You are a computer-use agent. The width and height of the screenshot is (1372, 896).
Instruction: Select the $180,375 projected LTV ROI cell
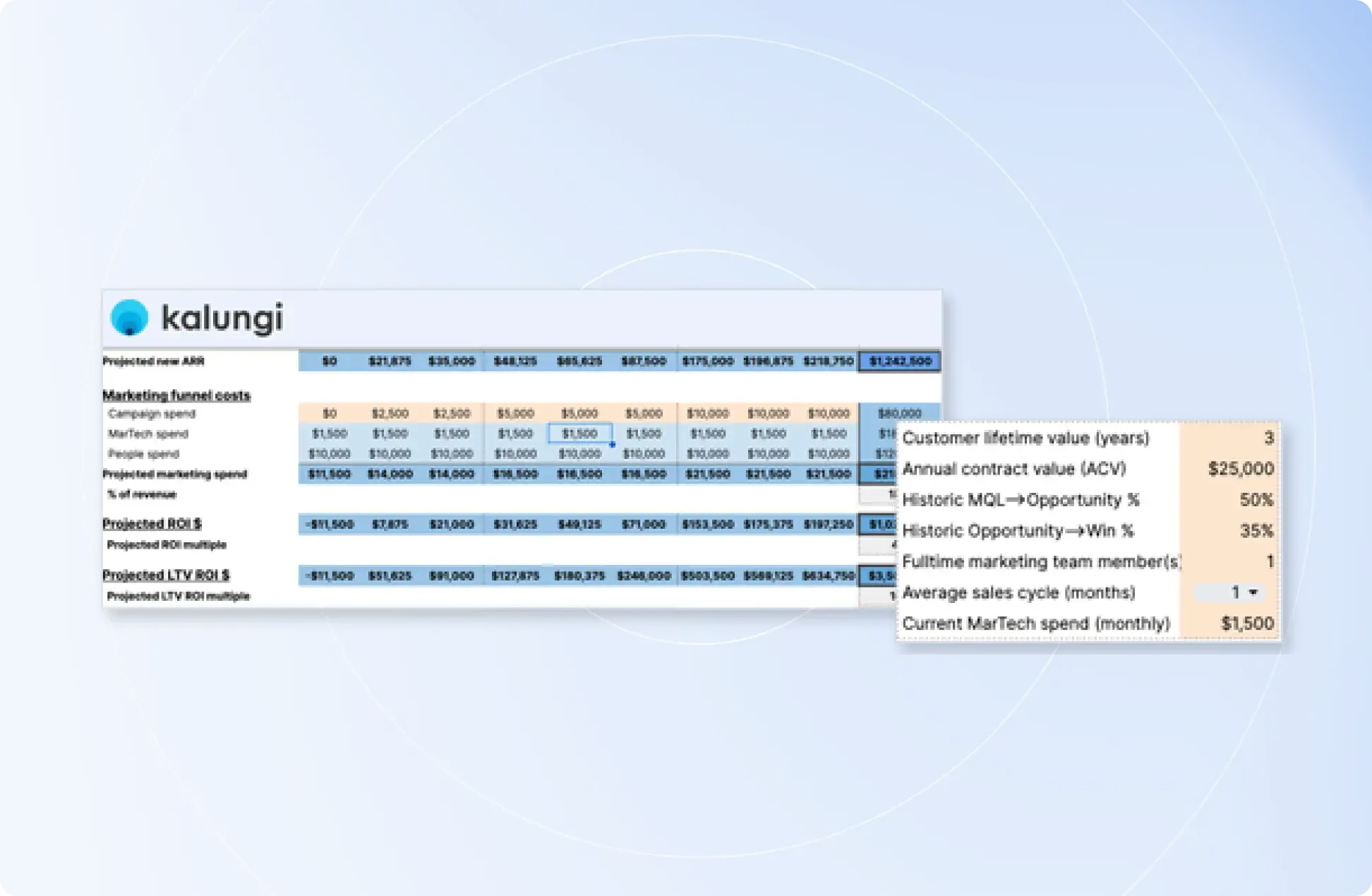pos(579,575)
